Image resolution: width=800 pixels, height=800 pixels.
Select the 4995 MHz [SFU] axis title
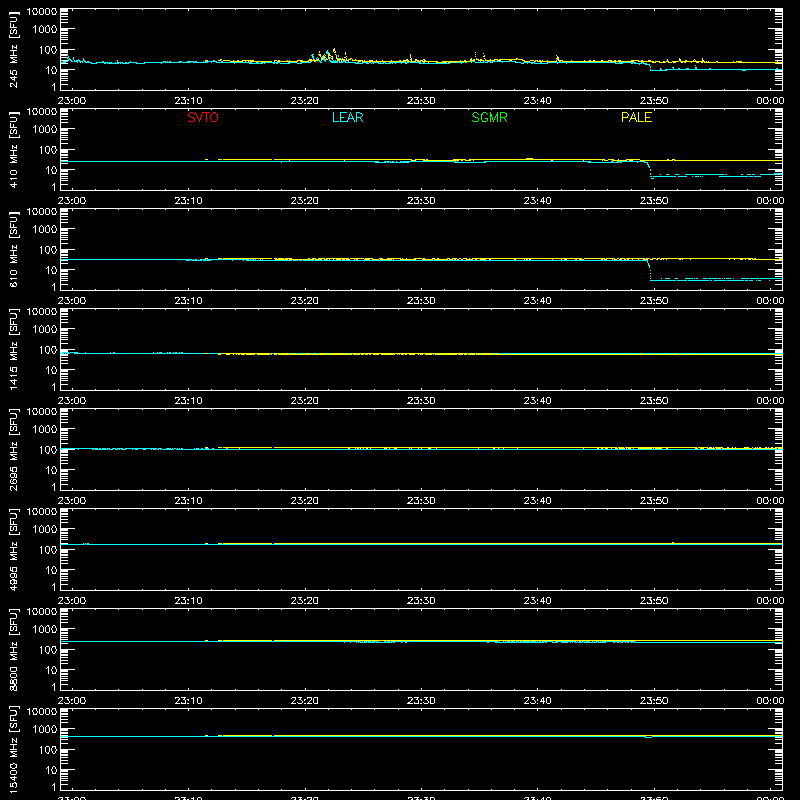(13, 549)
